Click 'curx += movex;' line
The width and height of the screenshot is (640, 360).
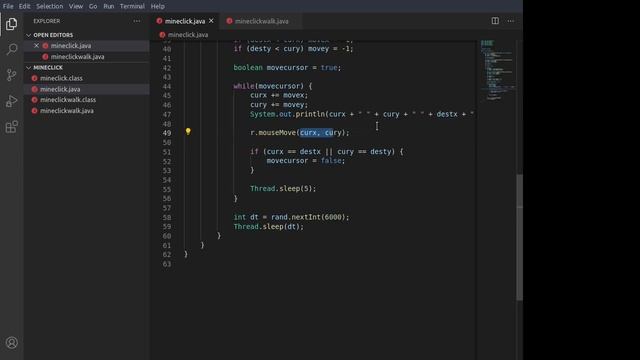[x=279, y=95]
